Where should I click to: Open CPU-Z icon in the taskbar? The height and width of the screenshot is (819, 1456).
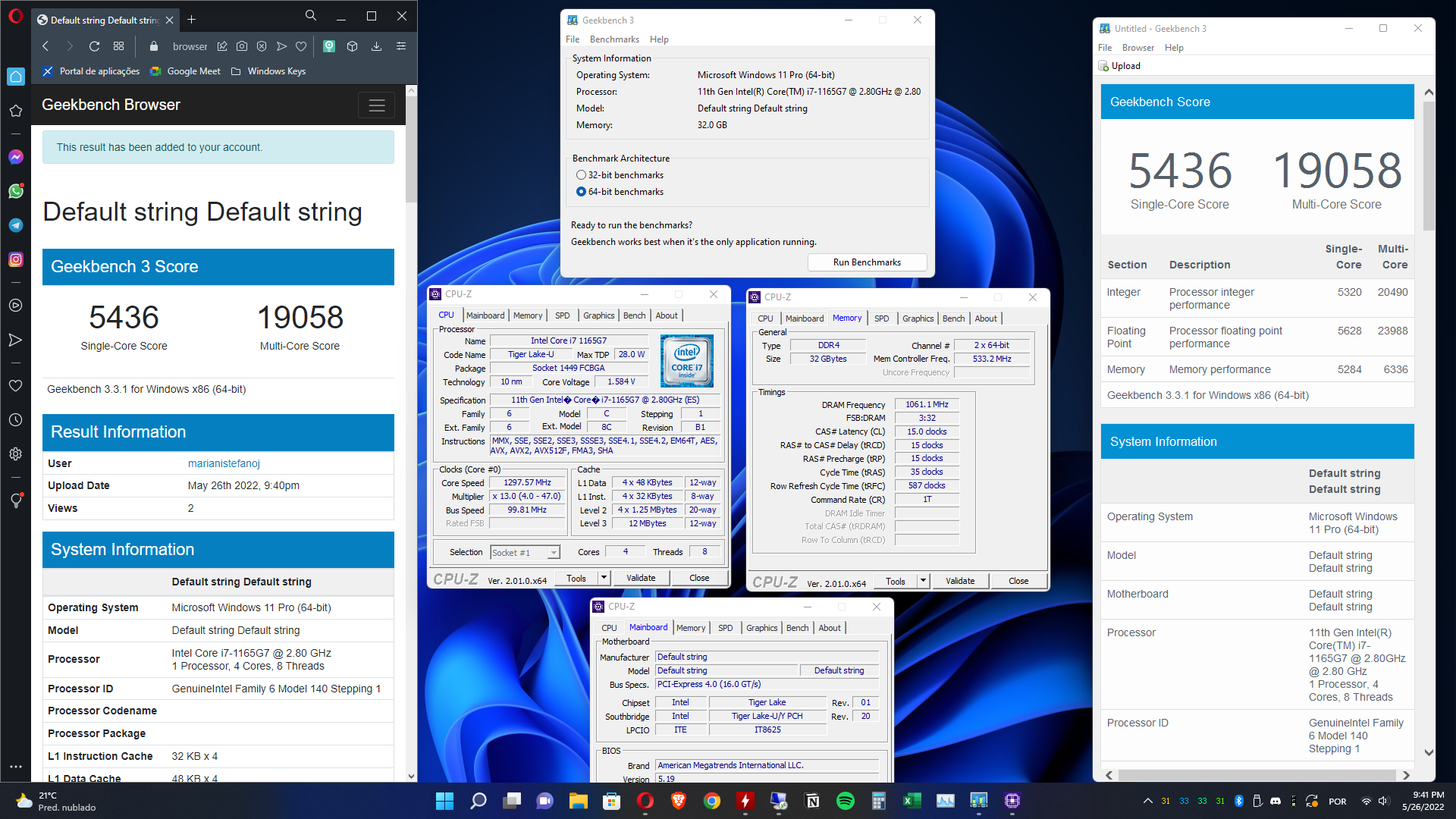1012,801
